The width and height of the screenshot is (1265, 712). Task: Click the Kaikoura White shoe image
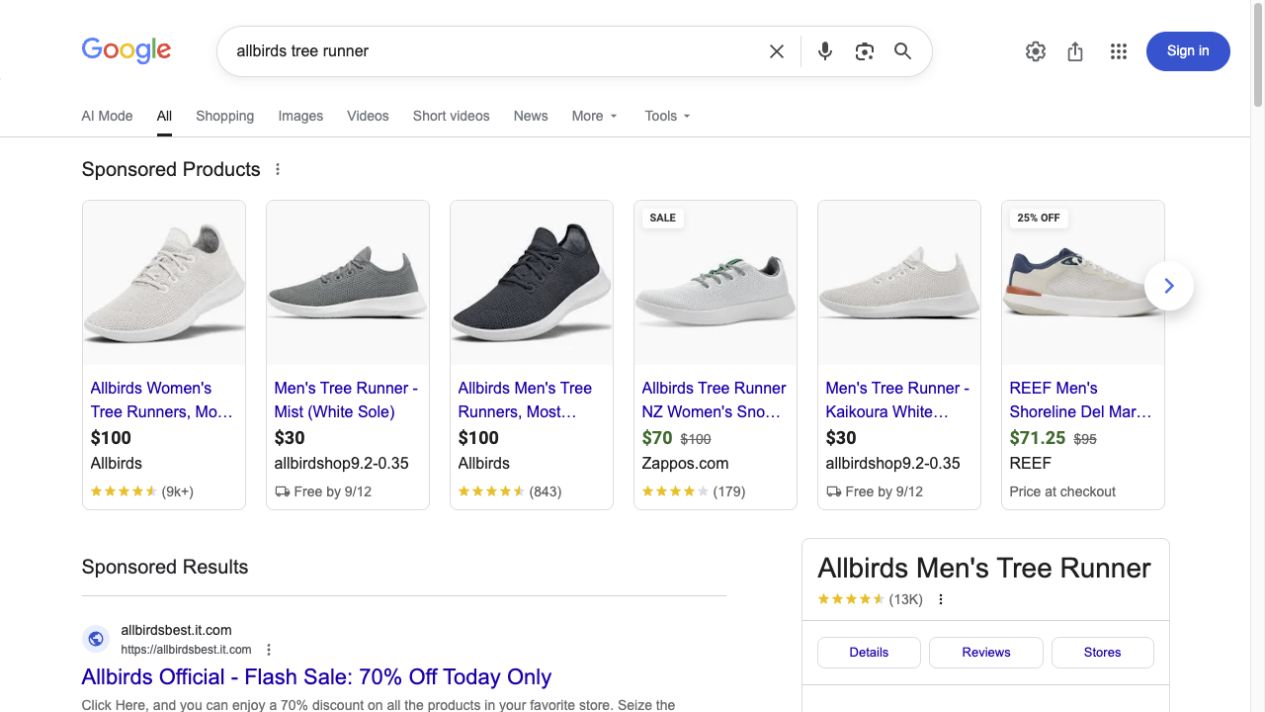click(x=899, y=283)
